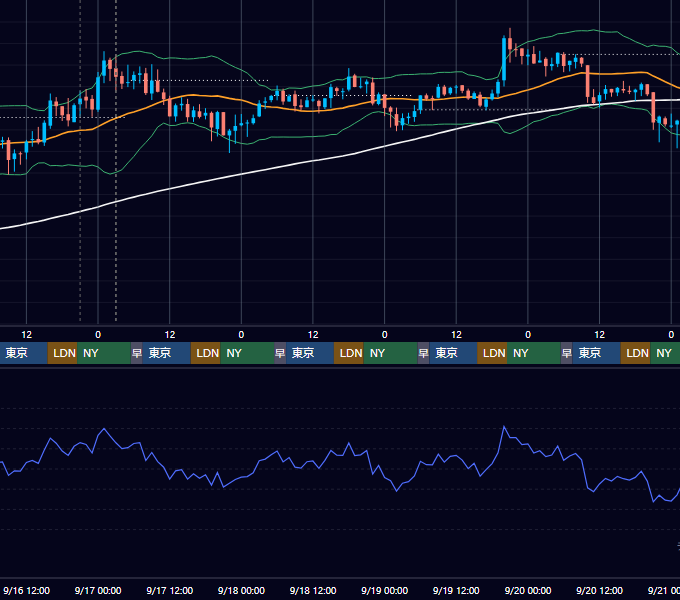This screenshot has width=680, height=600.
Task: Click the LDN block left of 9/19 00:00 NY
Action: pyautogui.click(x=349, y=353)
